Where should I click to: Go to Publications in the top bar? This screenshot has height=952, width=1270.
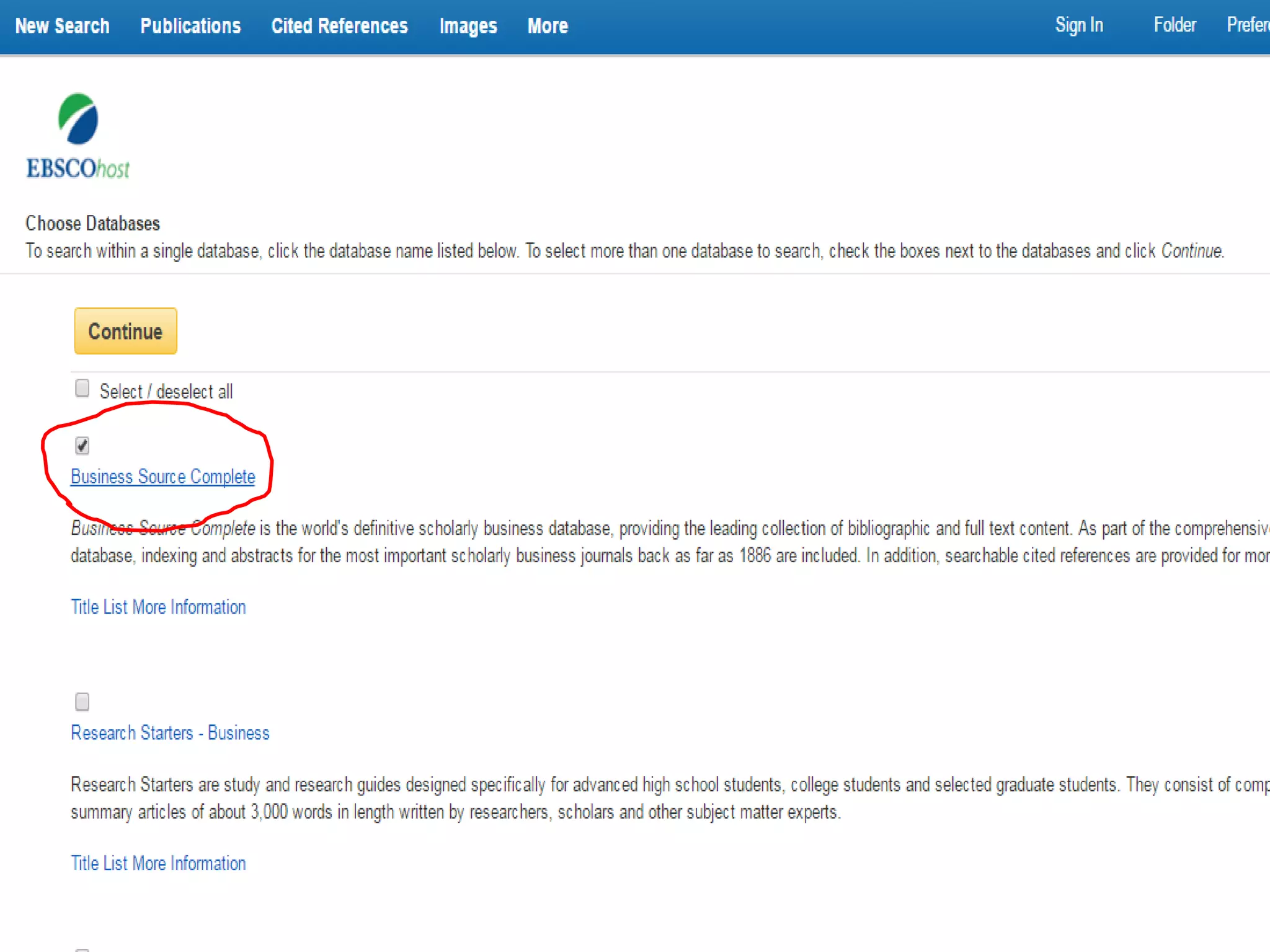[190, 26]
